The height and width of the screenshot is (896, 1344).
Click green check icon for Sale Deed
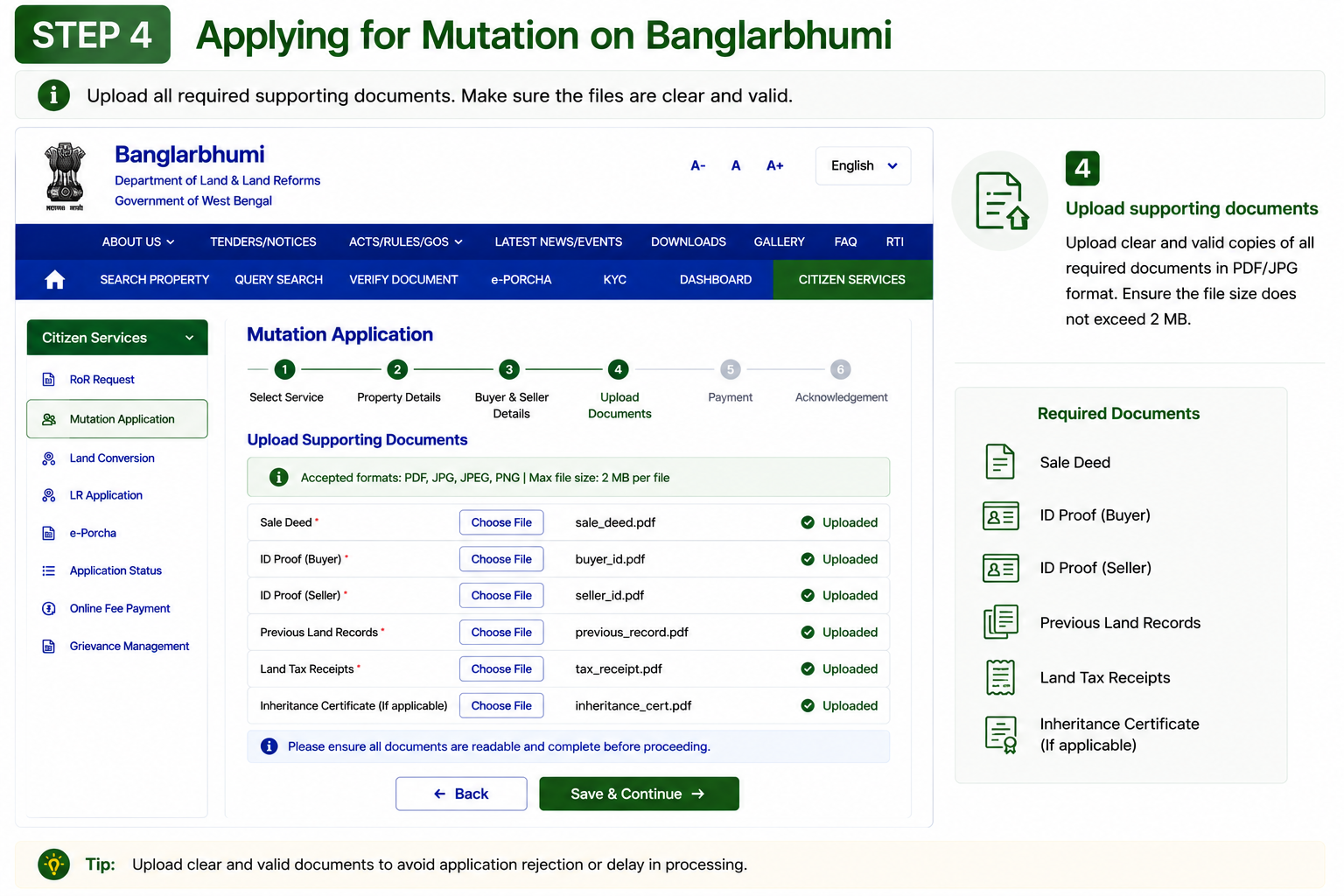point(808,522)
